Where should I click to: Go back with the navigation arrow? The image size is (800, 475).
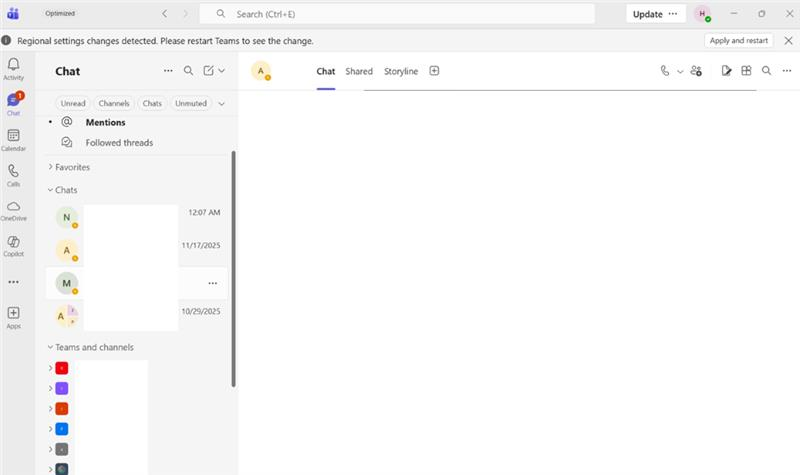click(164, 14)
